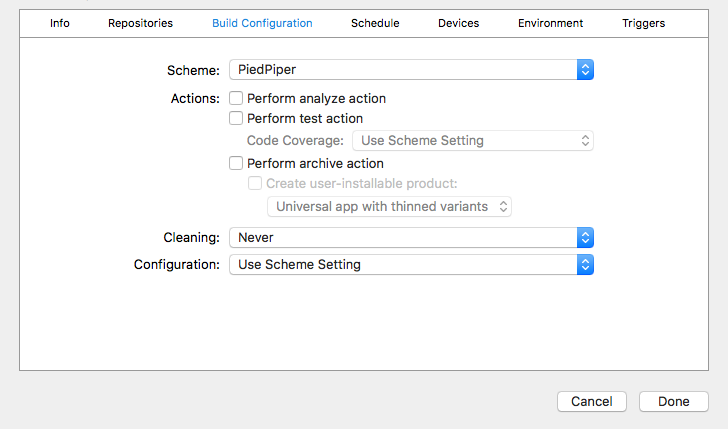
Task: Enable Perform analyze action checkbox
Action: [237, 98]
